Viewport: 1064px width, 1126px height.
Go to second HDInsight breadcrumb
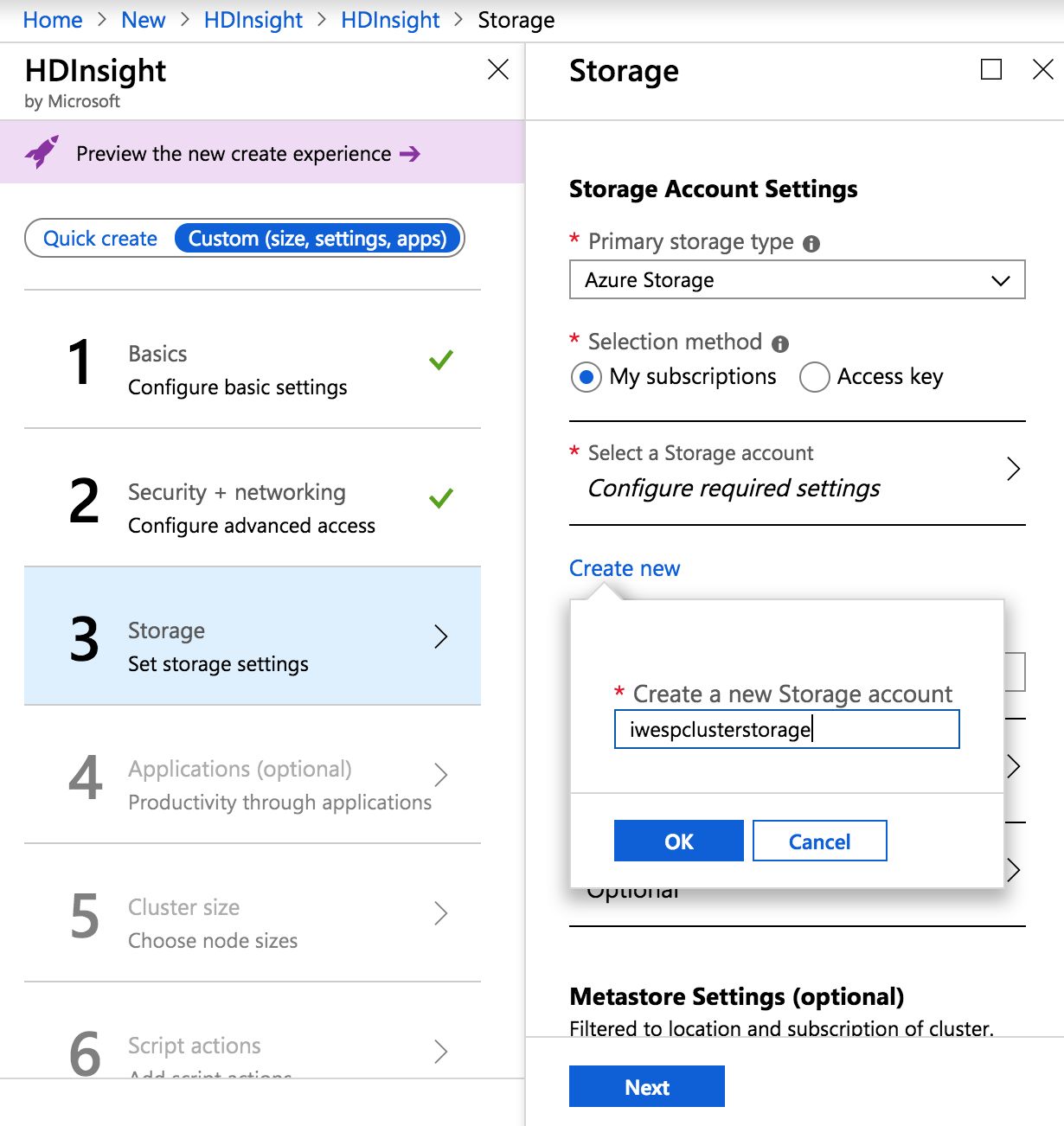click(x=390, y=20)
